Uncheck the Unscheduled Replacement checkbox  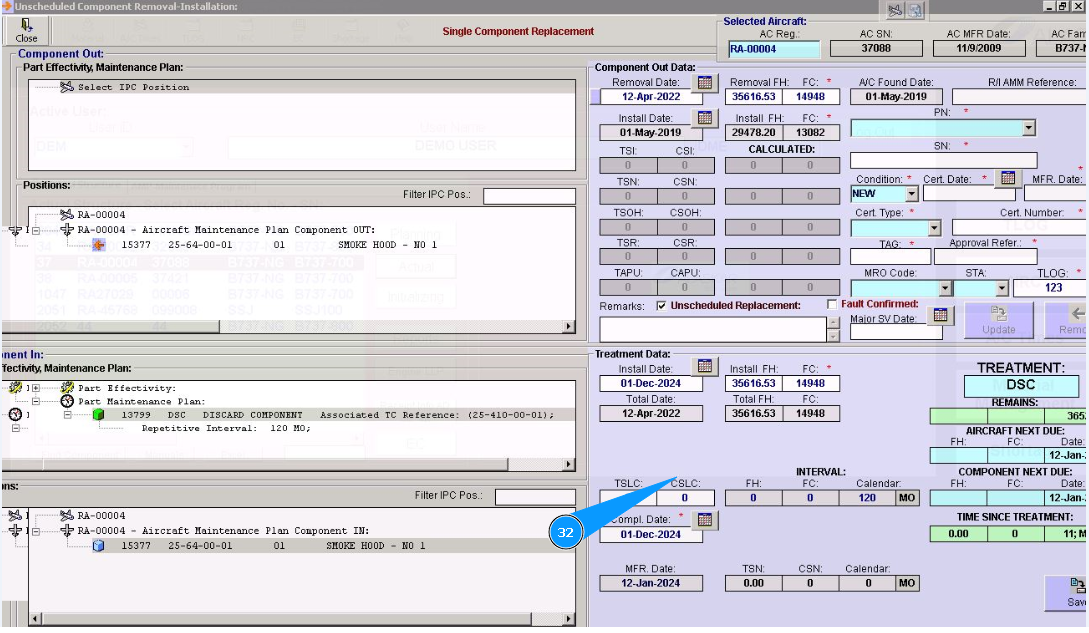click(662, 305)
